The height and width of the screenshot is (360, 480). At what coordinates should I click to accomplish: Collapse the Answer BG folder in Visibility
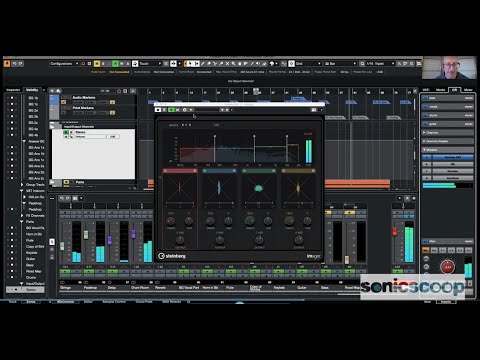24,141
